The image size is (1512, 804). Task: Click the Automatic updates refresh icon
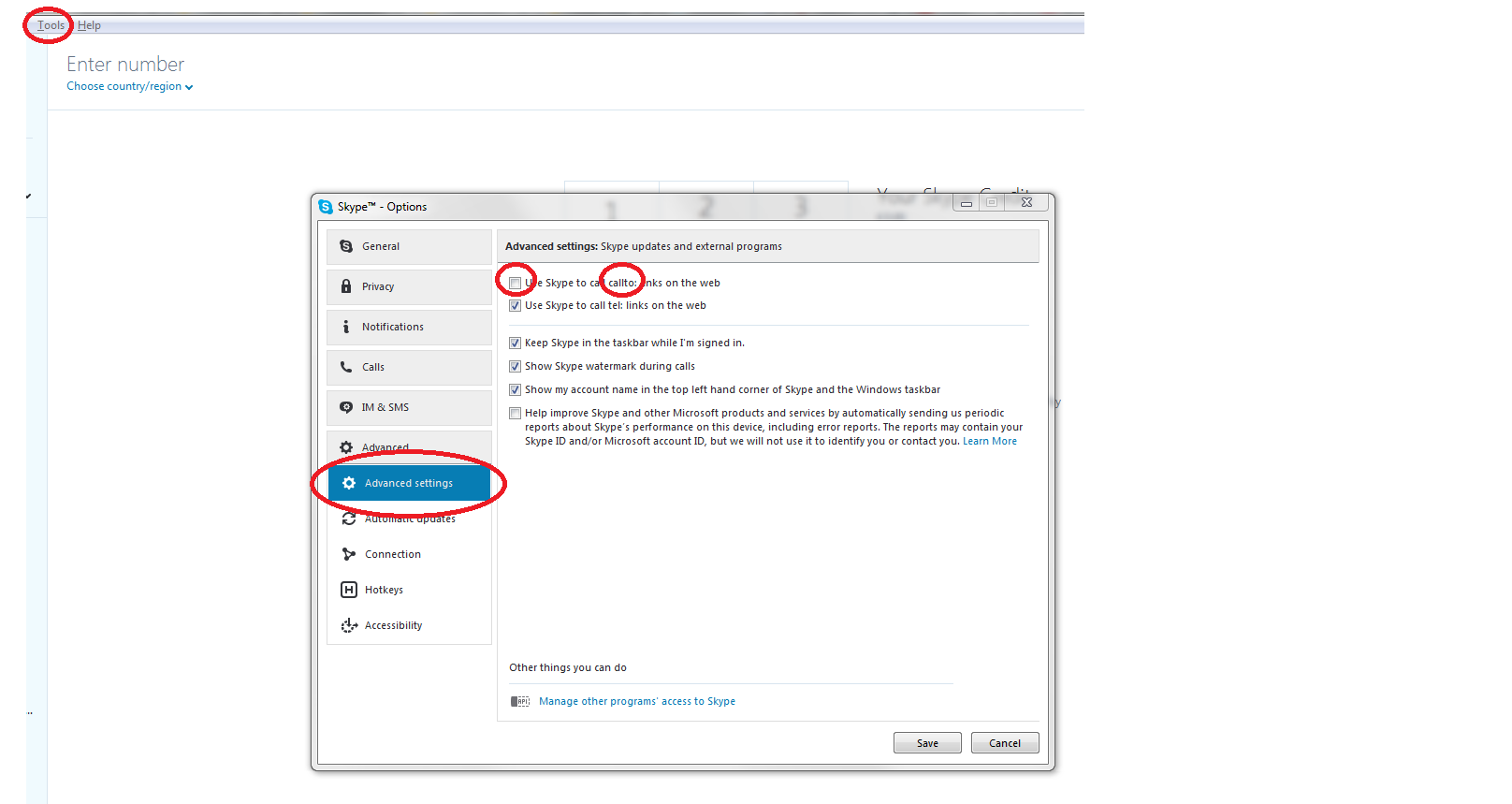coord(349,519)
